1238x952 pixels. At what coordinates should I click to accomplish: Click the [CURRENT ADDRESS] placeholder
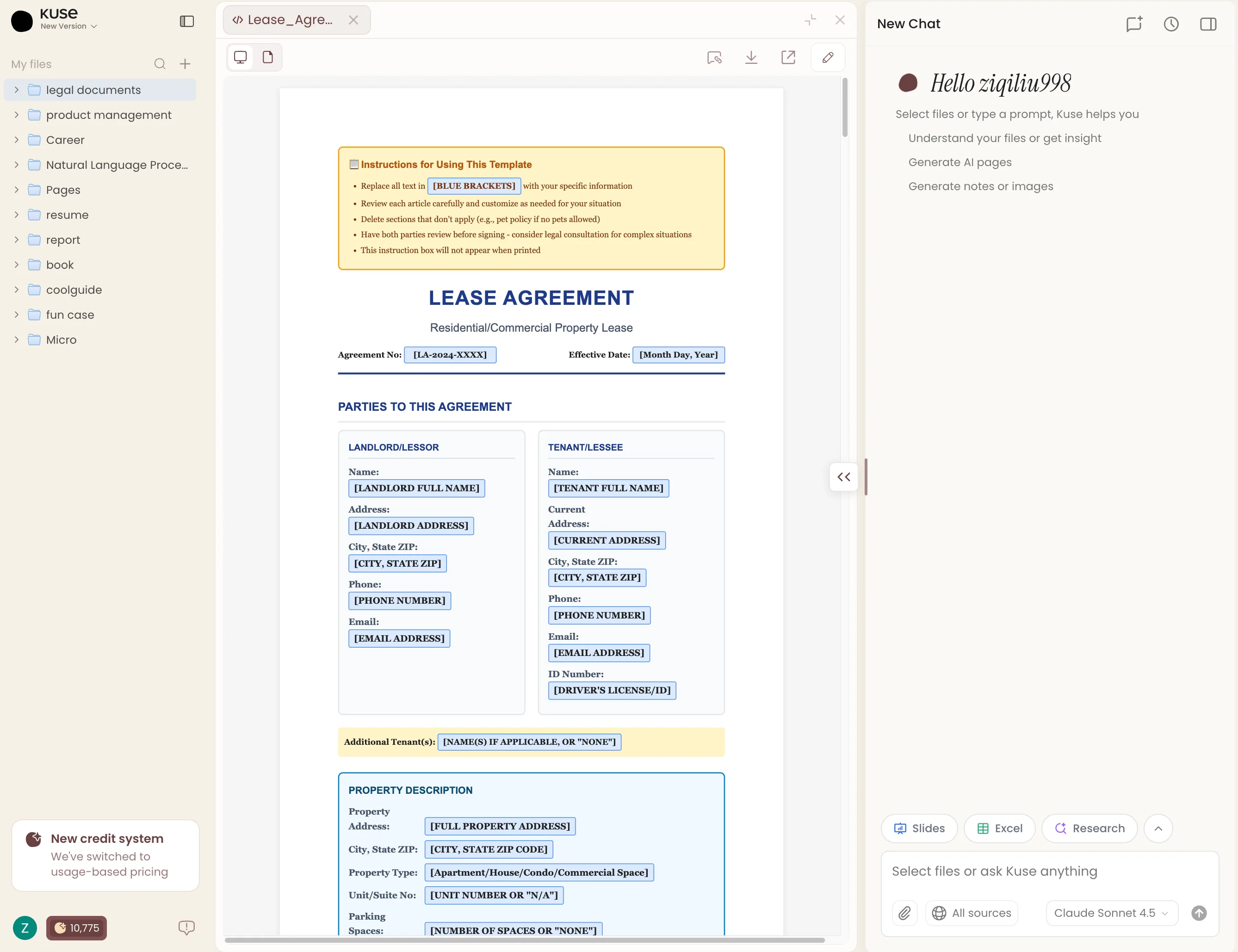607,541
